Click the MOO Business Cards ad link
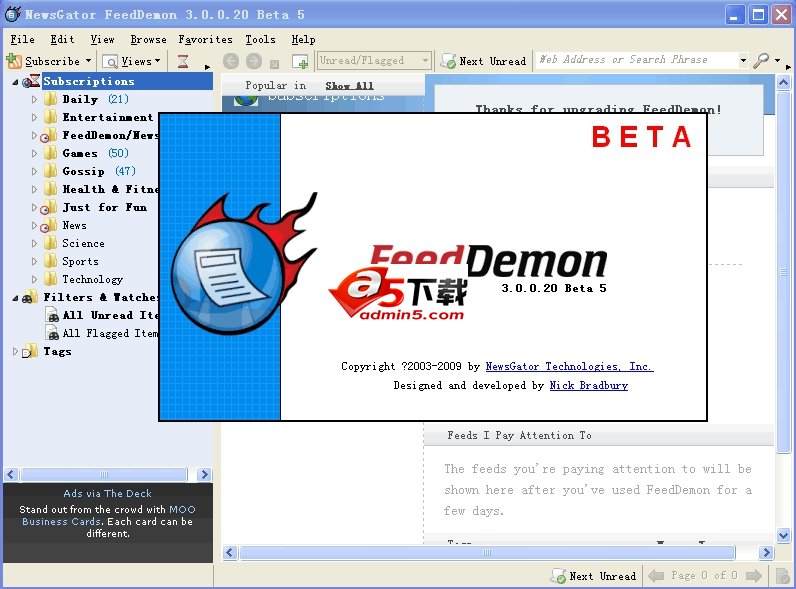 coord(108,515)
